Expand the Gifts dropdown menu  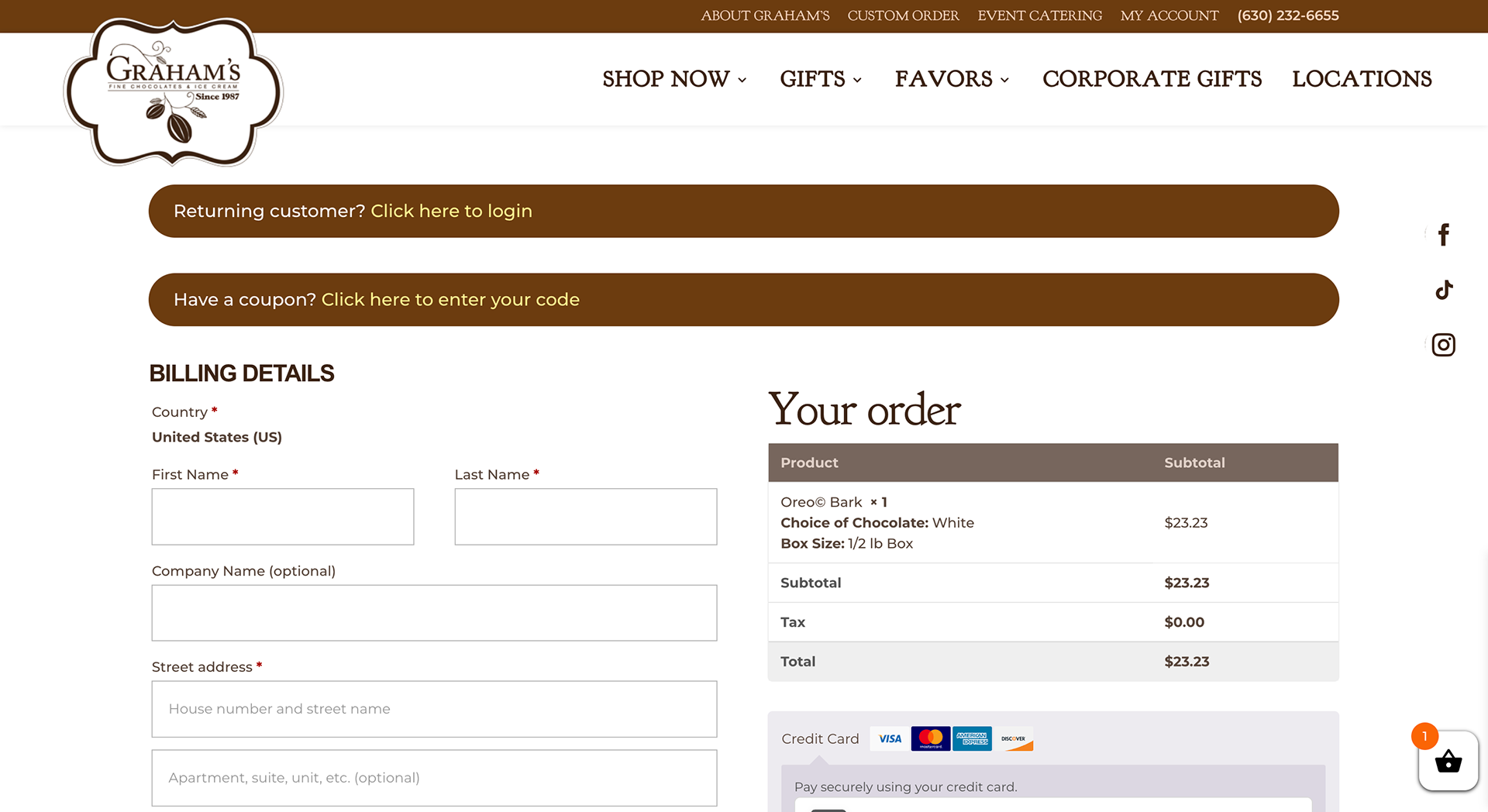(821, 79)
